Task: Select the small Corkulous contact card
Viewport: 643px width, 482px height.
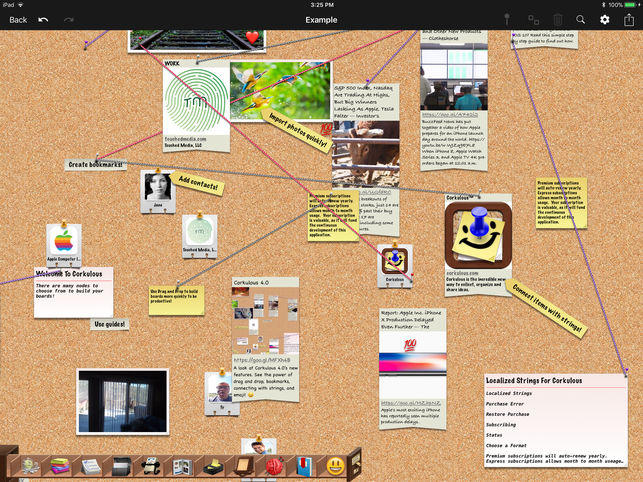Action: 394,265
